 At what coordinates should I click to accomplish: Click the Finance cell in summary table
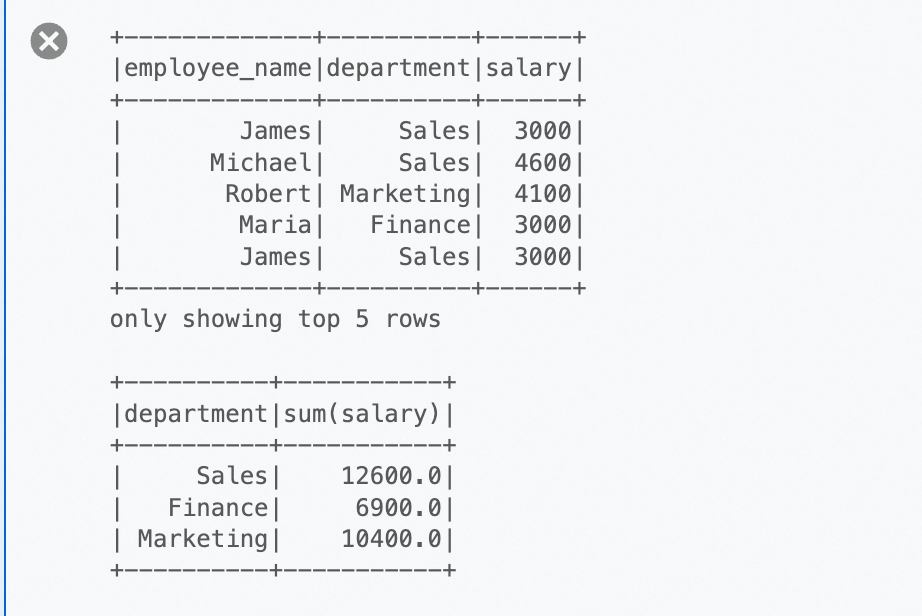217,507
